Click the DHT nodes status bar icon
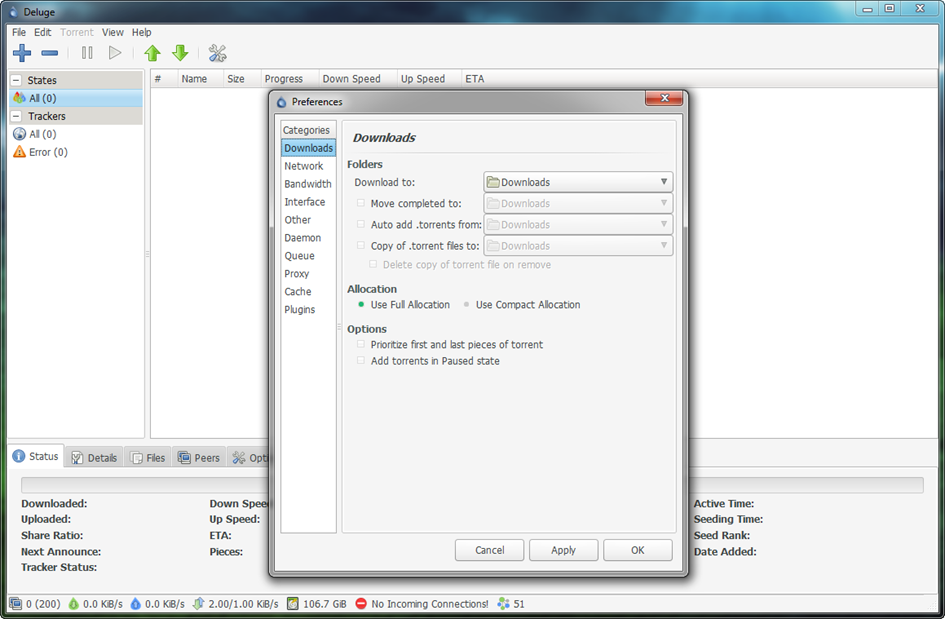Viewport: 945px width, 619px height. coord(503,603)
